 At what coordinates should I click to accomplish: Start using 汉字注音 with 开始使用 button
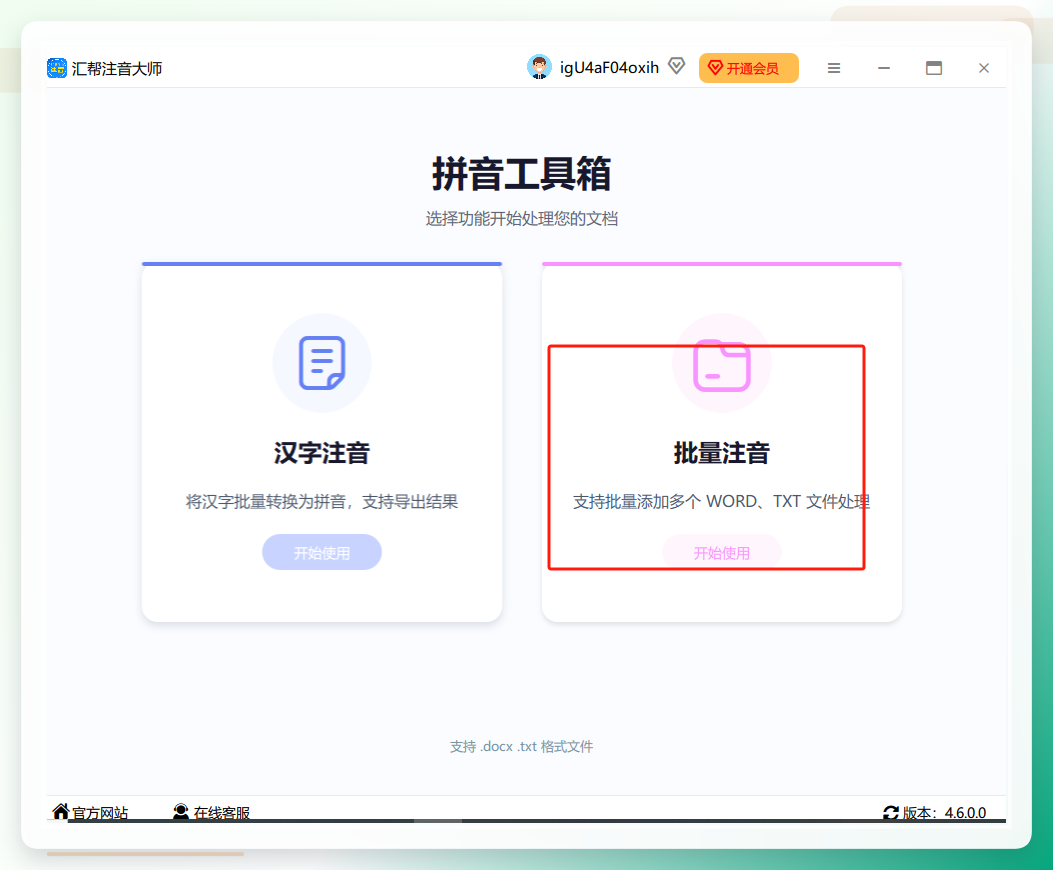click(x=322, y=552)
